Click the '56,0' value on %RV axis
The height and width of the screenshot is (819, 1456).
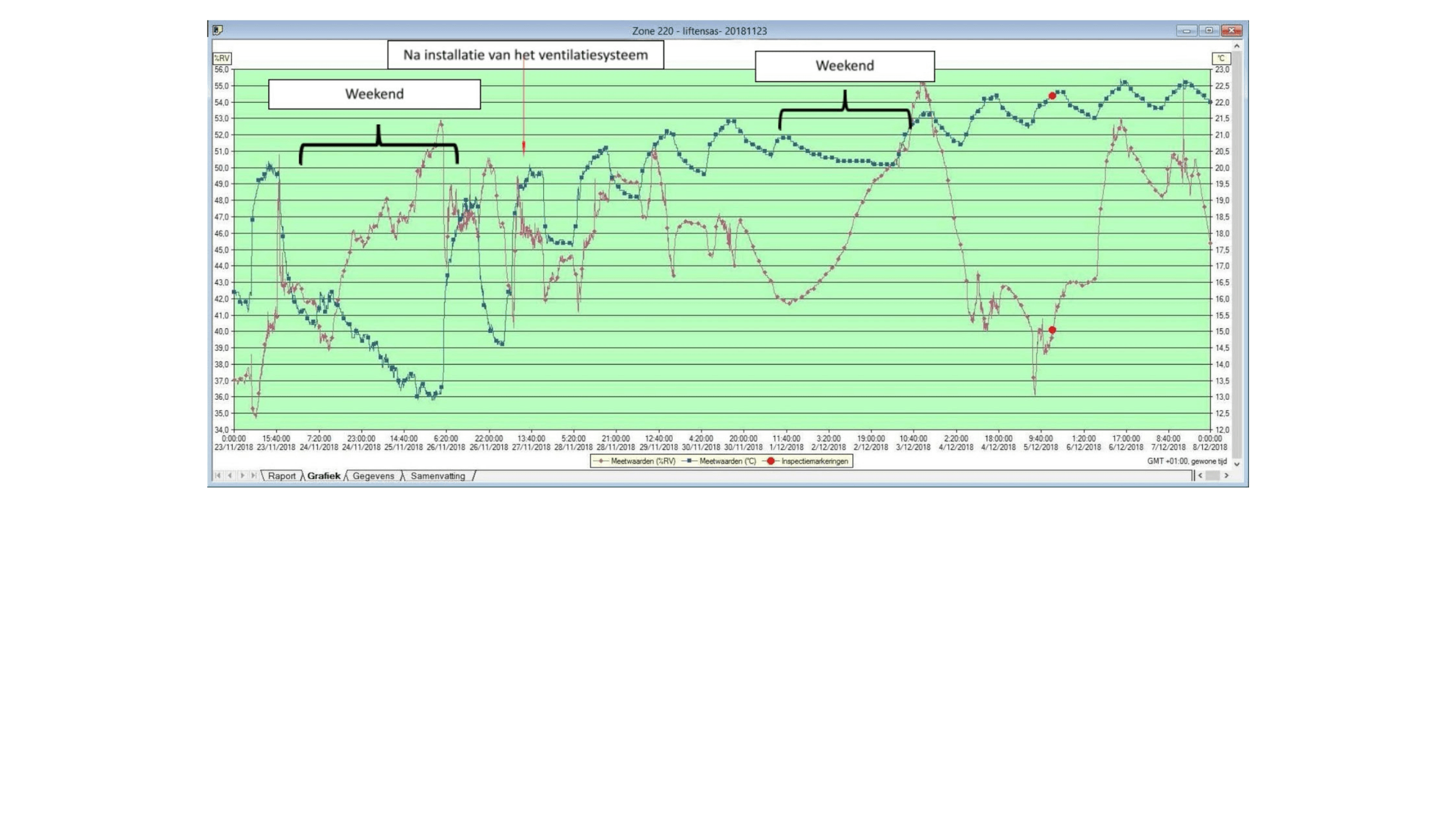(221, 69)
